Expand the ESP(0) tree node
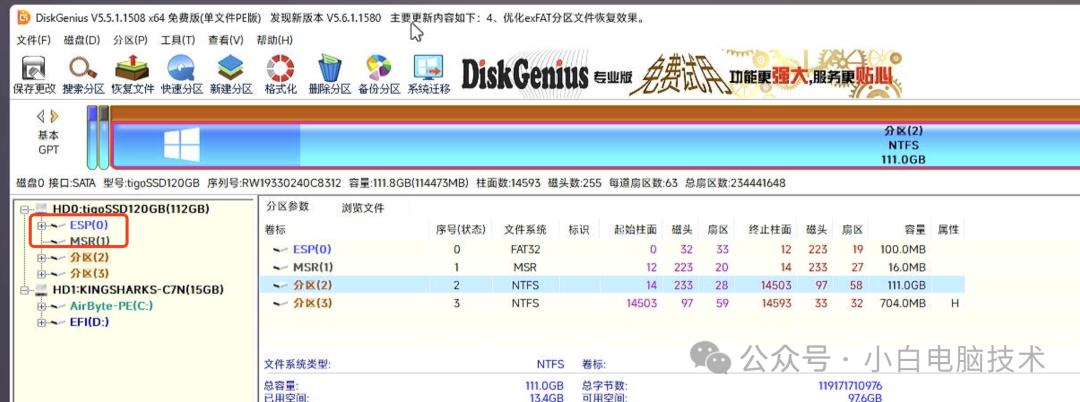The image size is (1080, 402). tap(41, 225)
